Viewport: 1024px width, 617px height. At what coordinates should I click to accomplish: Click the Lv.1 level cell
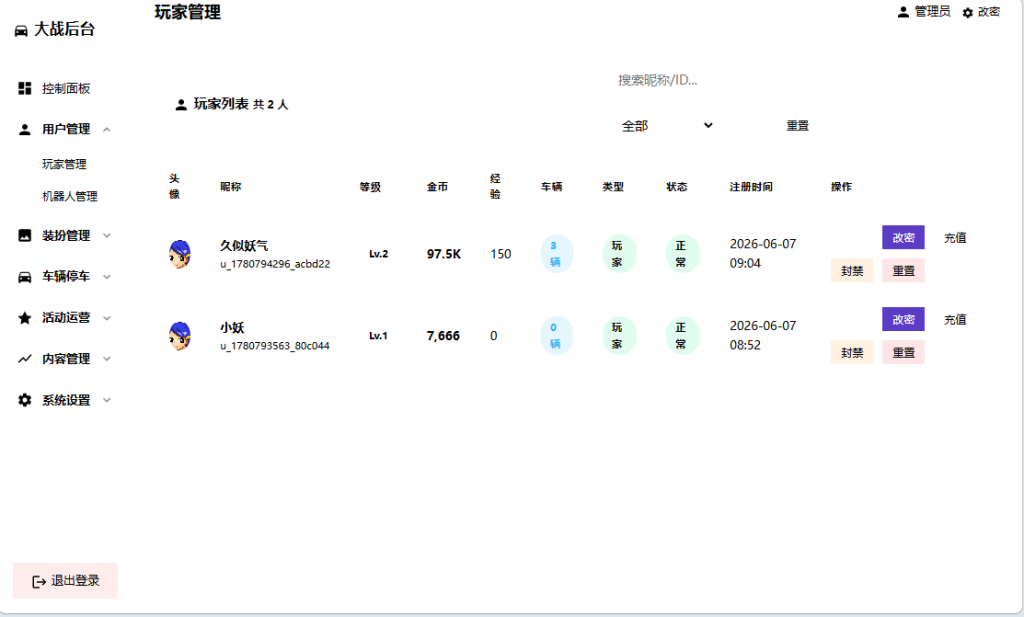(x=378, y=336)
